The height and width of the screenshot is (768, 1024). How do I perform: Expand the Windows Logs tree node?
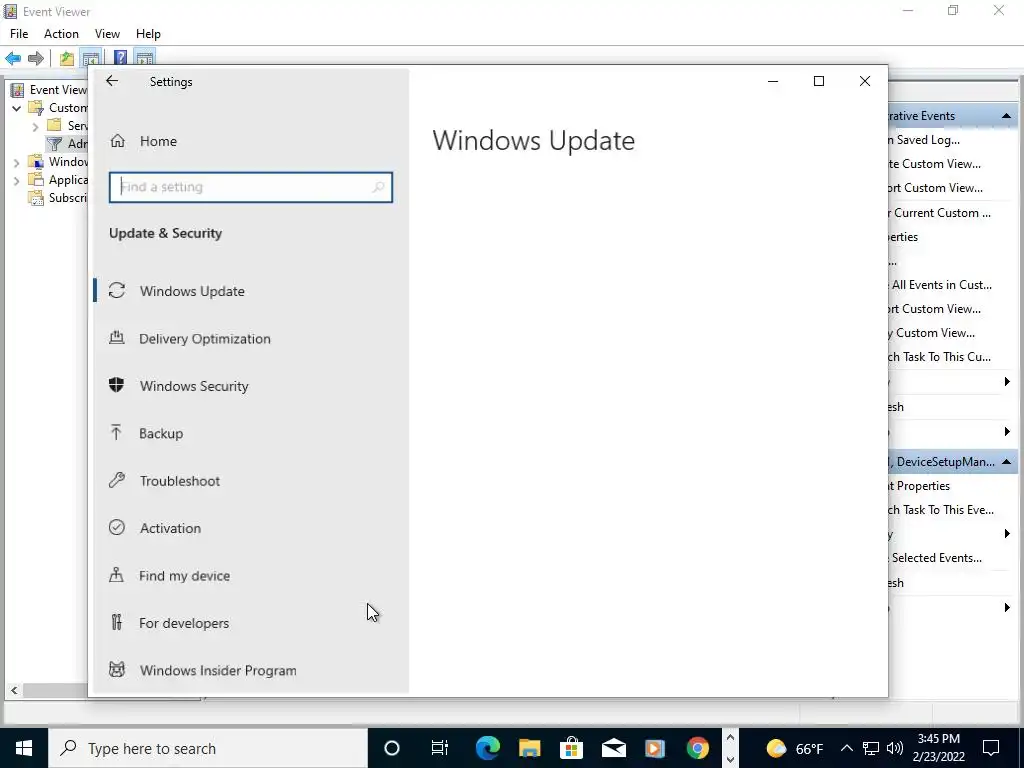point(17,163)
